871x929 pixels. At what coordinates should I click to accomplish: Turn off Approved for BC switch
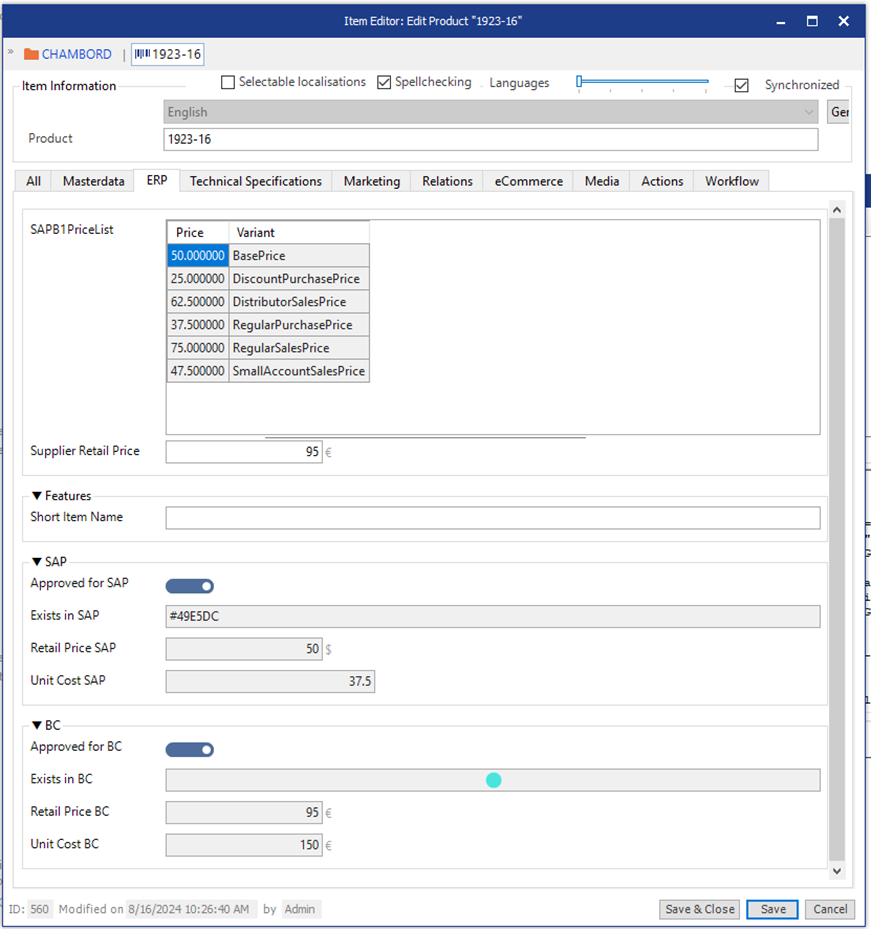pyautogui.click(x=190, y=749)
